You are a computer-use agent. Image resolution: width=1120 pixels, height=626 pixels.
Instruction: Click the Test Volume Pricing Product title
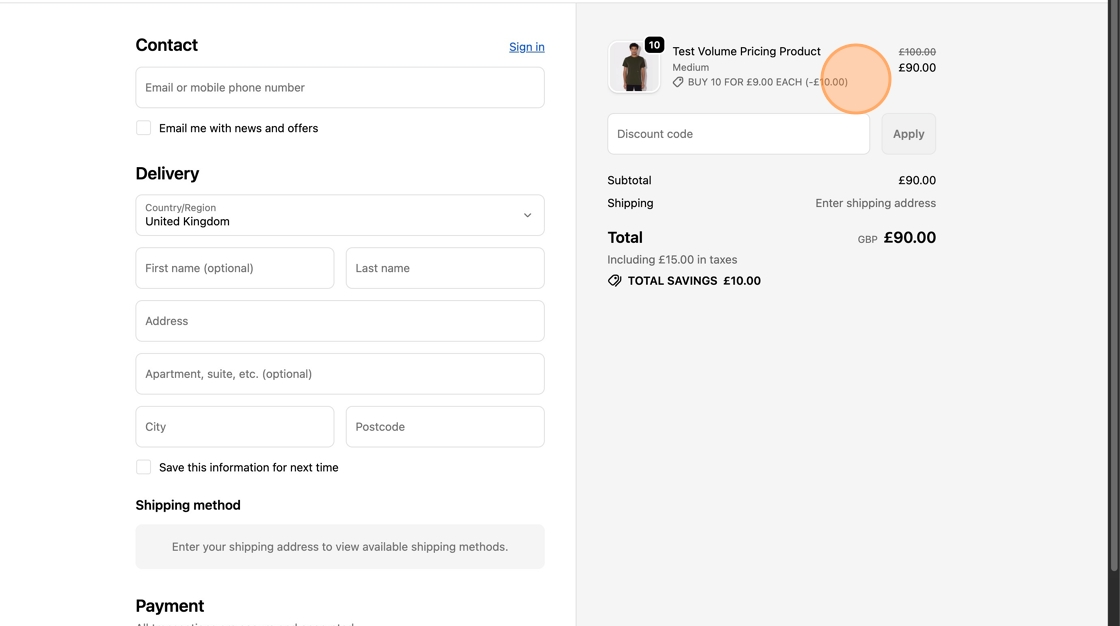point(746,51)
